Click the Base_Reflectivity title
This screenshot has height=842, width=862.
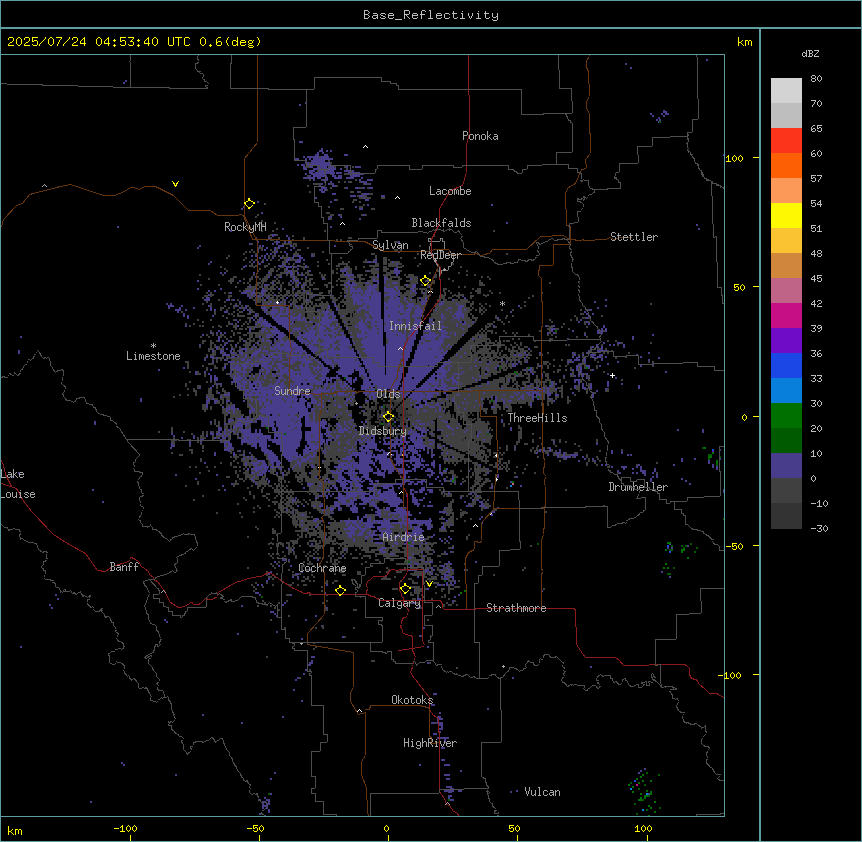click(x=431, y=15)
